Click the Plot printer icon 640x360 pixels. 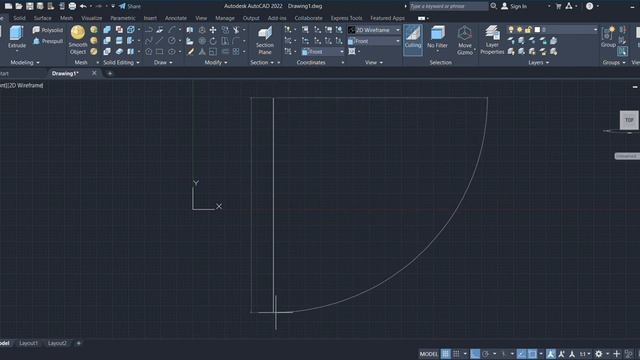(x=72, y=6)
